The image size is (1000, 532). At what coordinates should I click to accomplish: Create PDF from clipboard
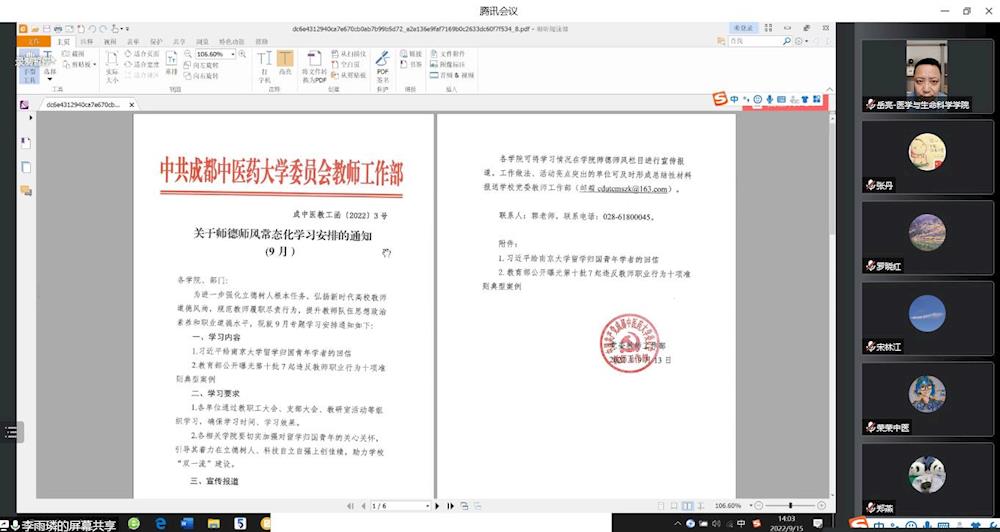coord(349,75)
